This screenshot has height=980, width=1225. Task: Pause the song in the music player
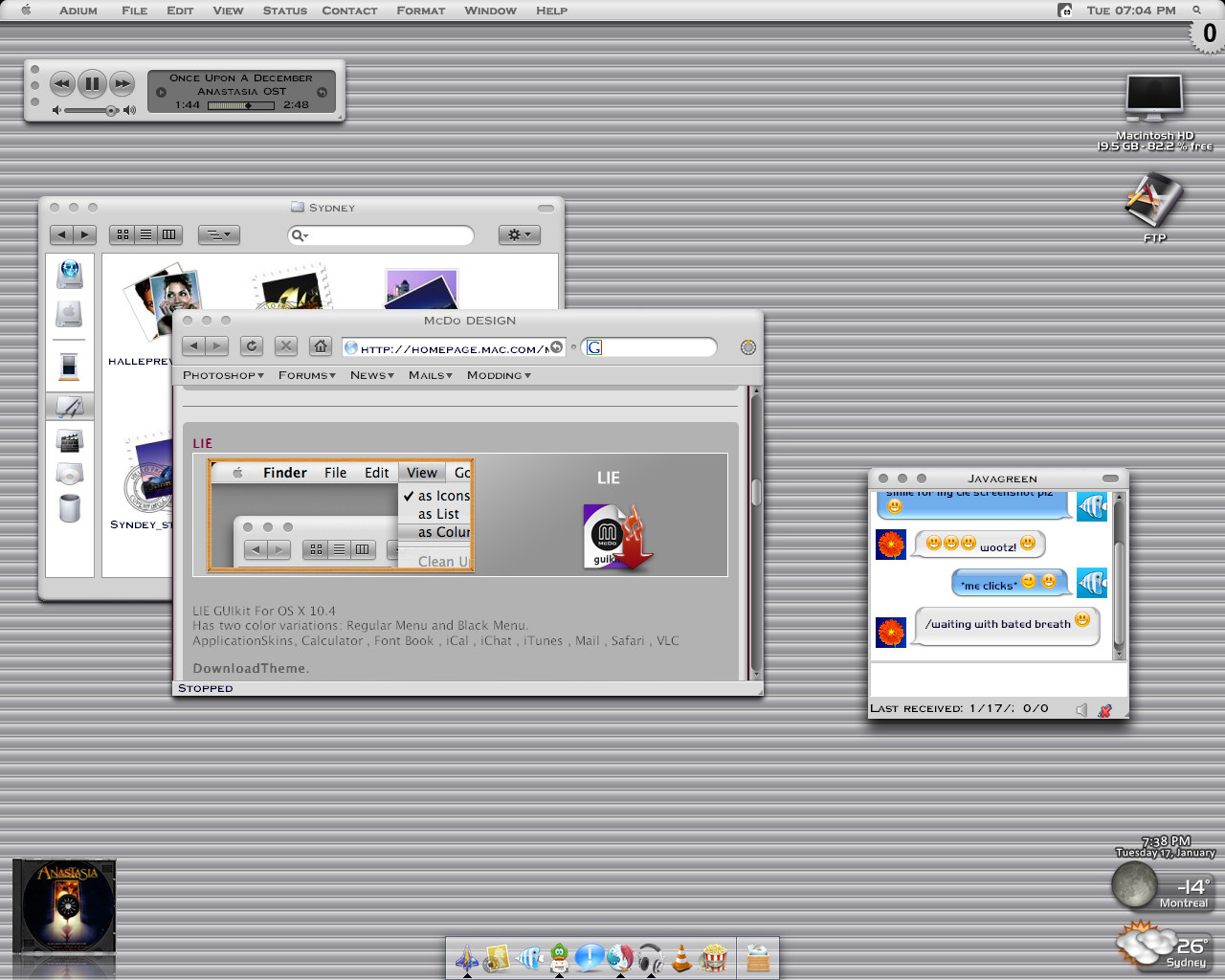coord(92,84)
